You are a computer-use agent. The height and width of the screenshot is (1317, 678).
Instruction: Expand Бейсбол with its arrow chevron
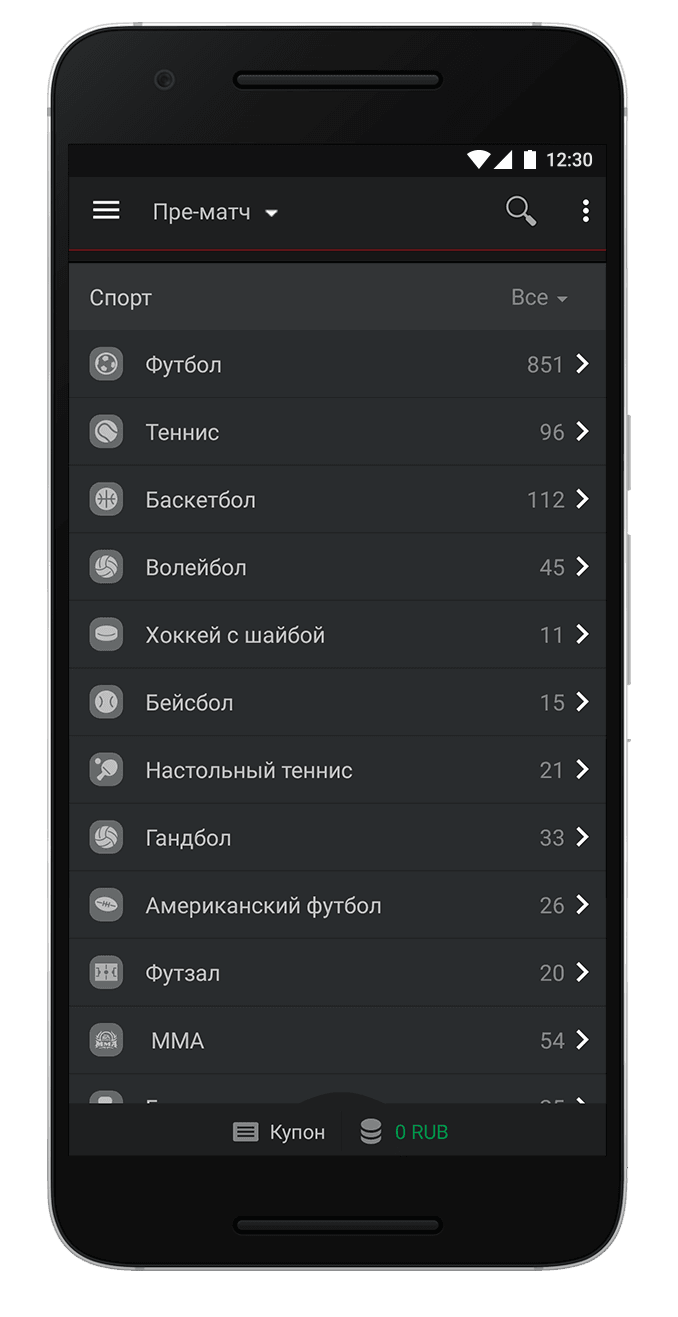pos(582,702)
